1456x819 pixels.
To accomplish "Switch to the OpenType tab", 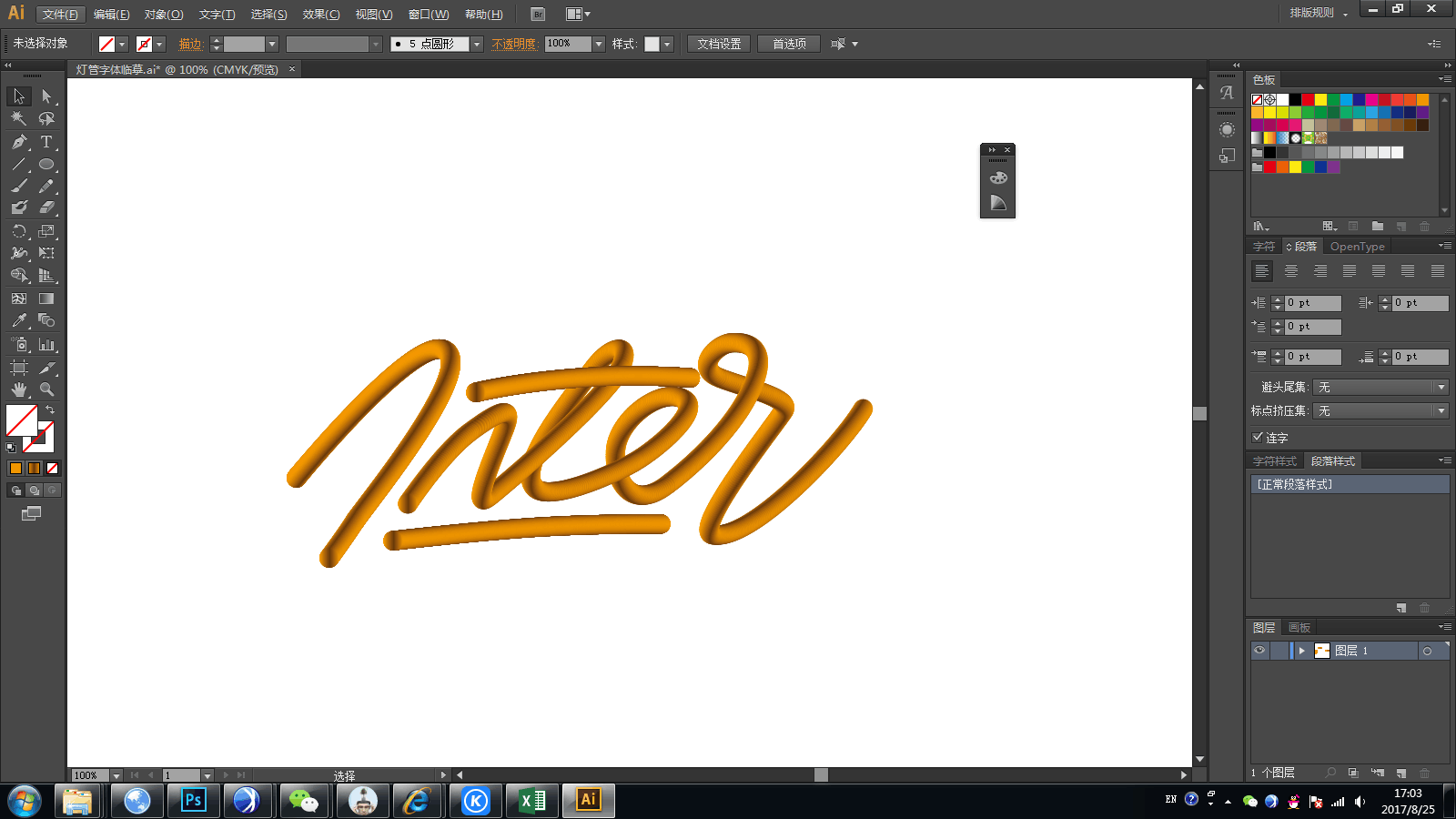I will (x=1357, y=247).
